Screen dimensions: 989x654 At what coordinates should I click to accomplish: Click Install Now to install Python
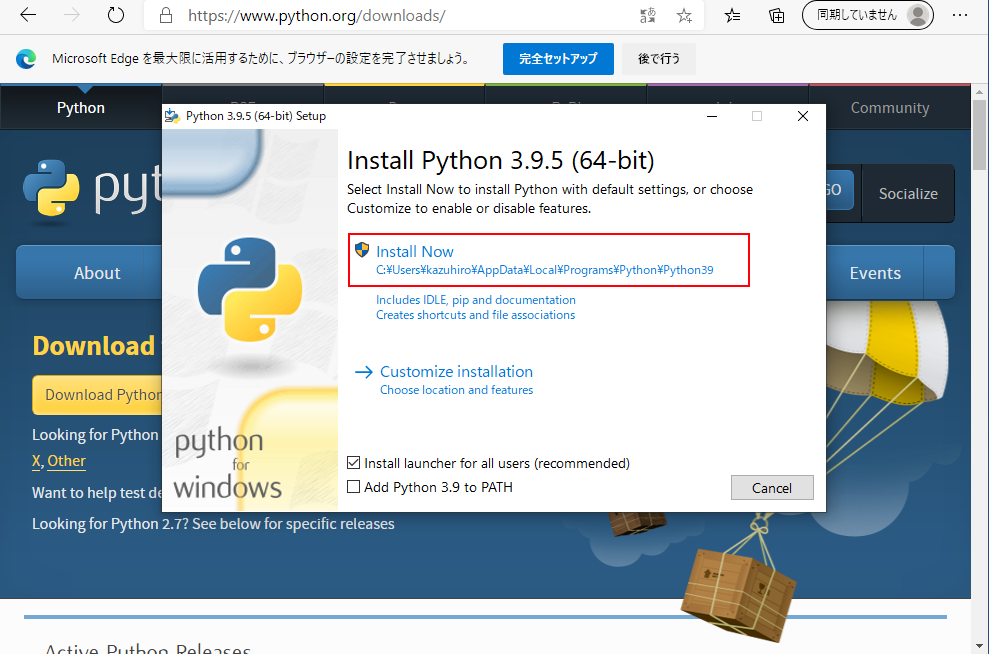pos(414,252)
